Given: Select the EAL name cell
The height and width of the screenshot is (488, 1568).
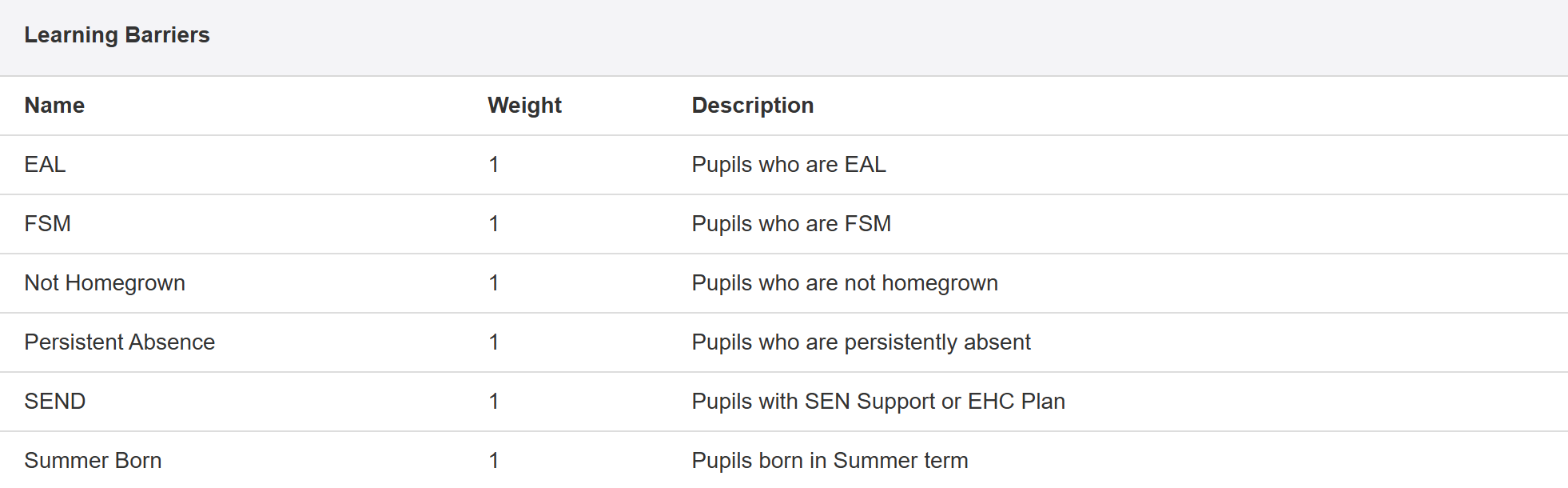Looking at the screenshot, I should [45, 165].
